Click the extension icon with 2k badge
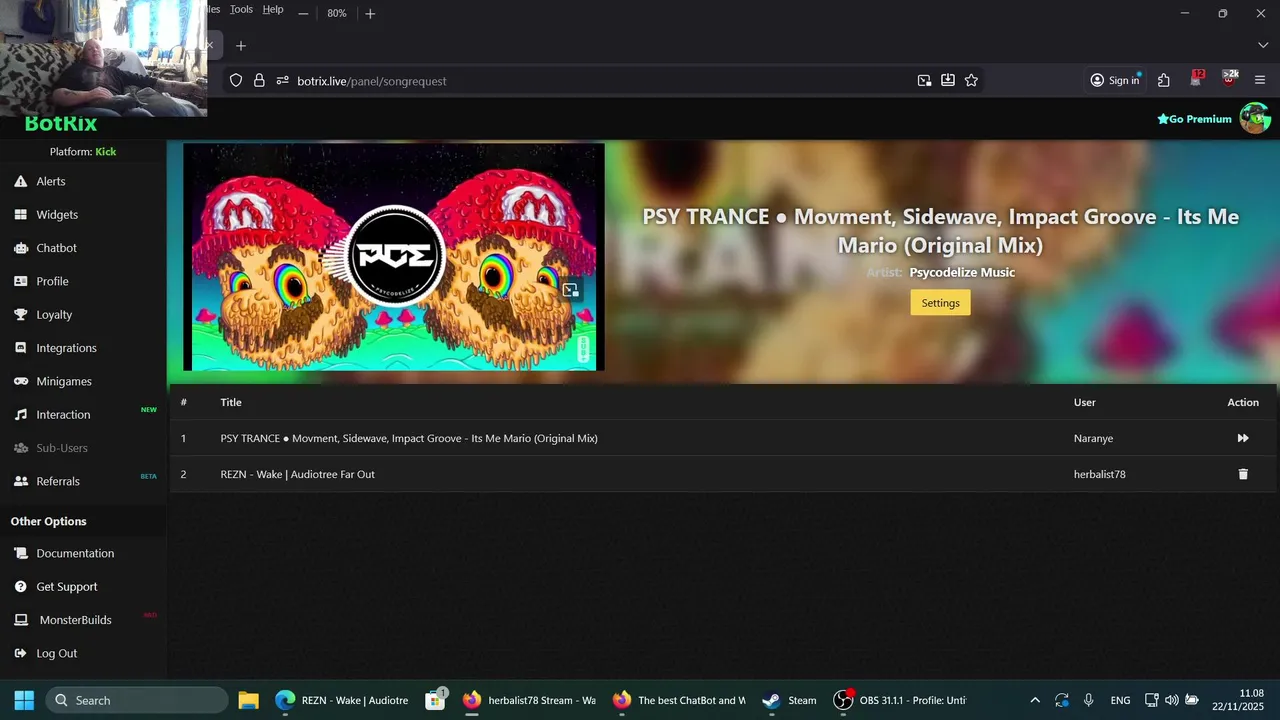 (x=1230, y=79)
